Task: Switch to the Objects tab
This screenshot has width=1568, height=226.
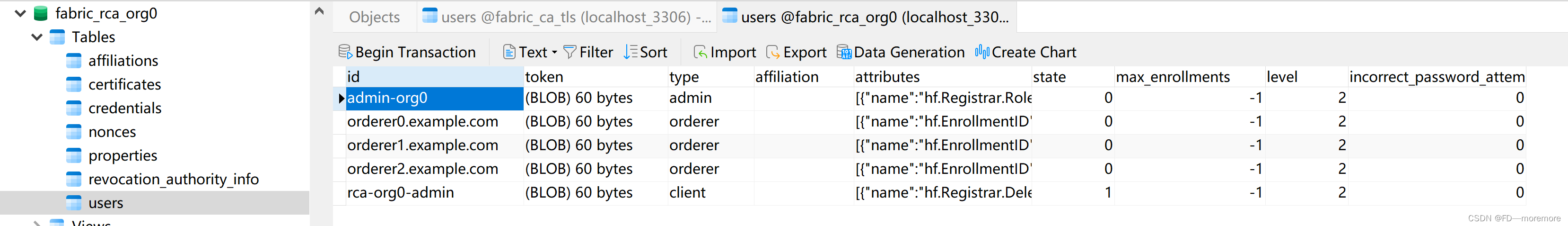Action: 374,17
